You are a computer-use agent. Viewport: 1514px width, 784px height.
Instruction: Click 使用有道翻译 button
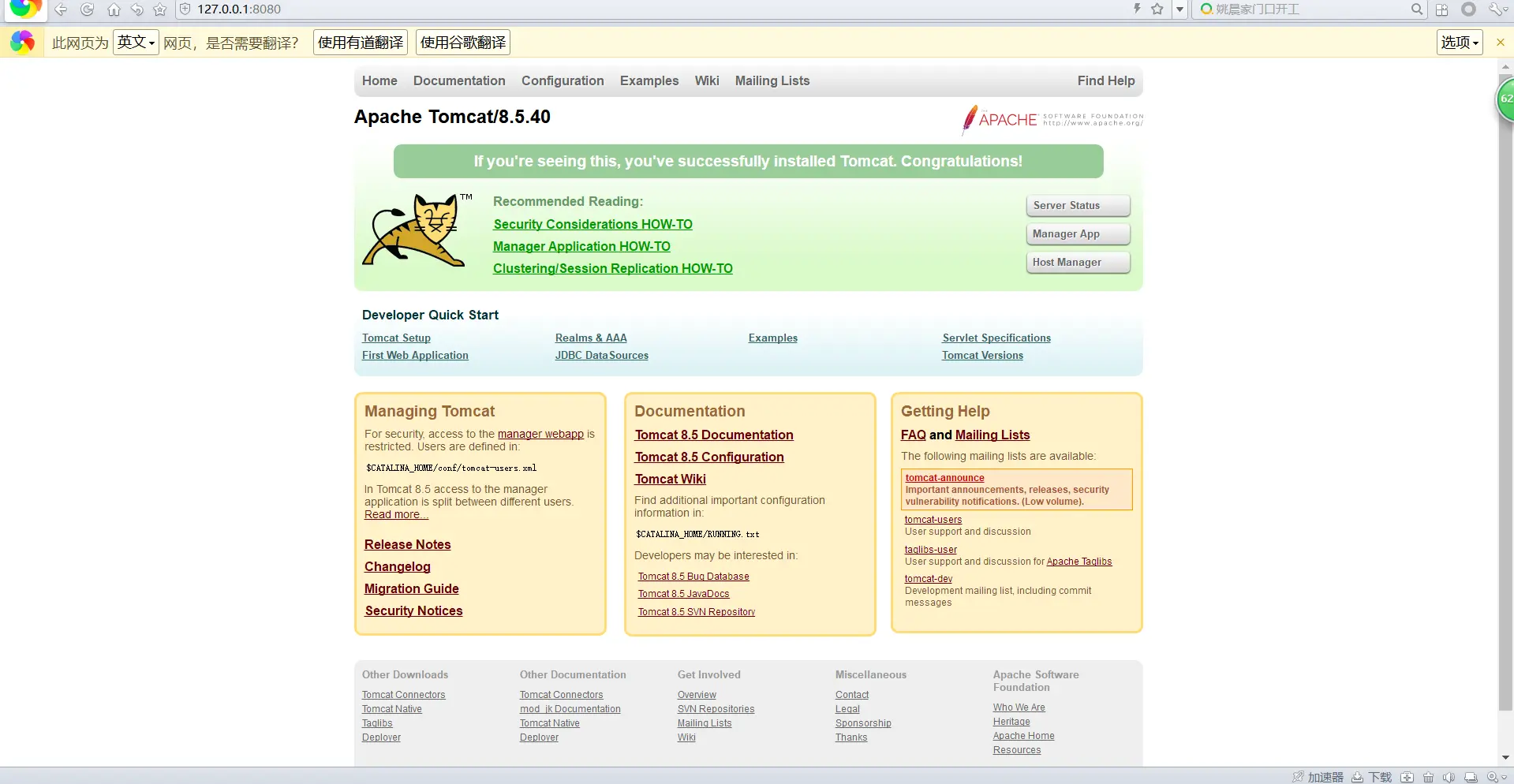[361, 43]
